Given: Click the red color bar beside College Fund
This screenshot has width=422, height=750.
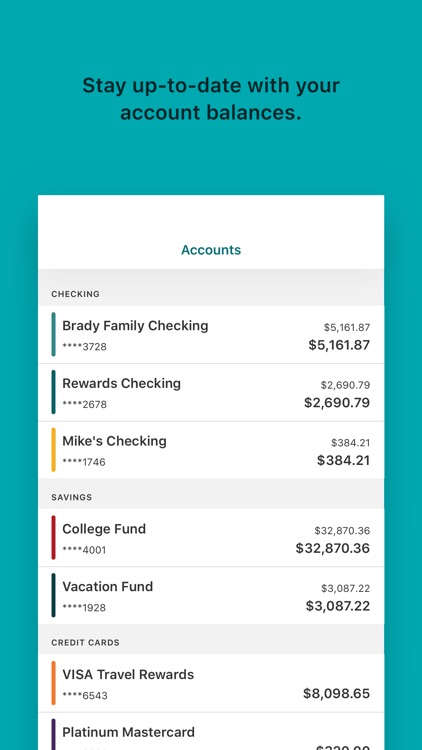Looking at the screenshot, I should (x=54, y=538).
